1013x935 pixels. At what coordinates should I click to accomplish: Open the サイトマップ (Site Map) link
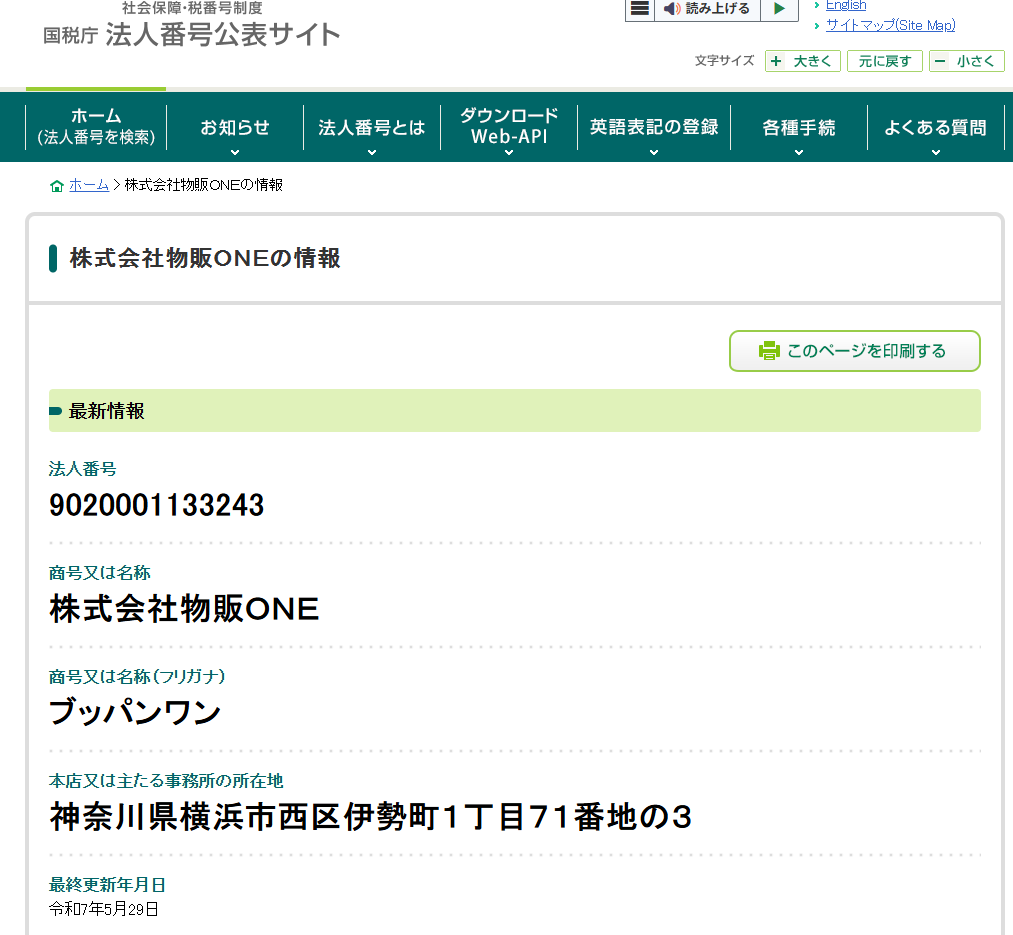click(890, 25)
